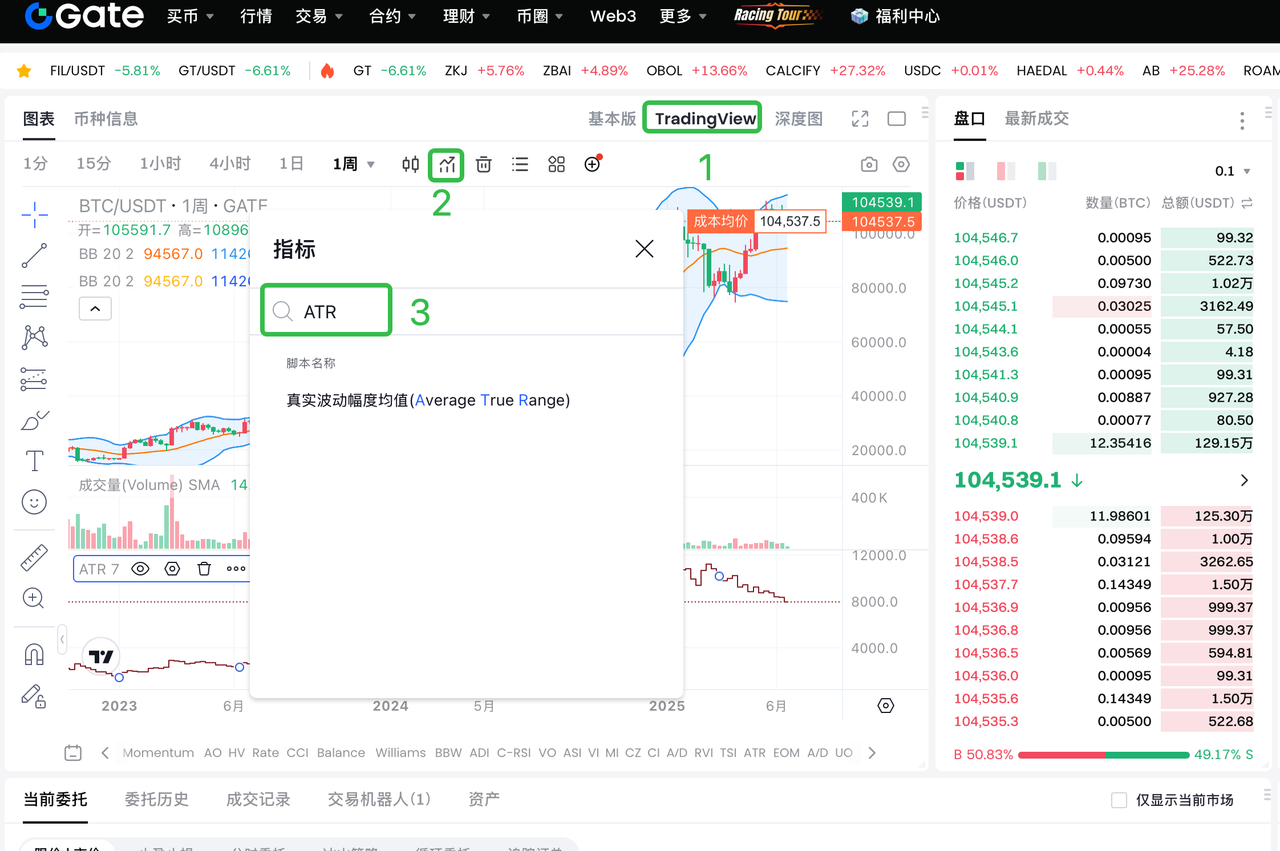Open the indicators chart icon in toolbar

(446, 165)
